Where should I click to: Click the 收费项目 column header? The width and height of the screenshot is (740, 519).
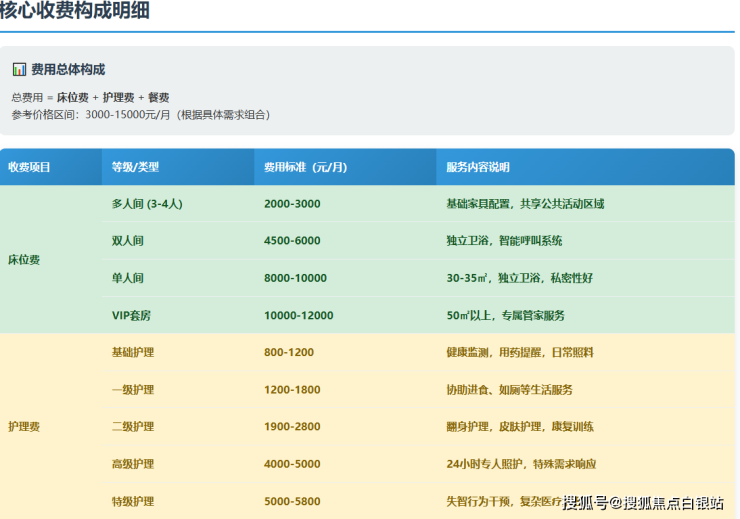pos(29,167)
